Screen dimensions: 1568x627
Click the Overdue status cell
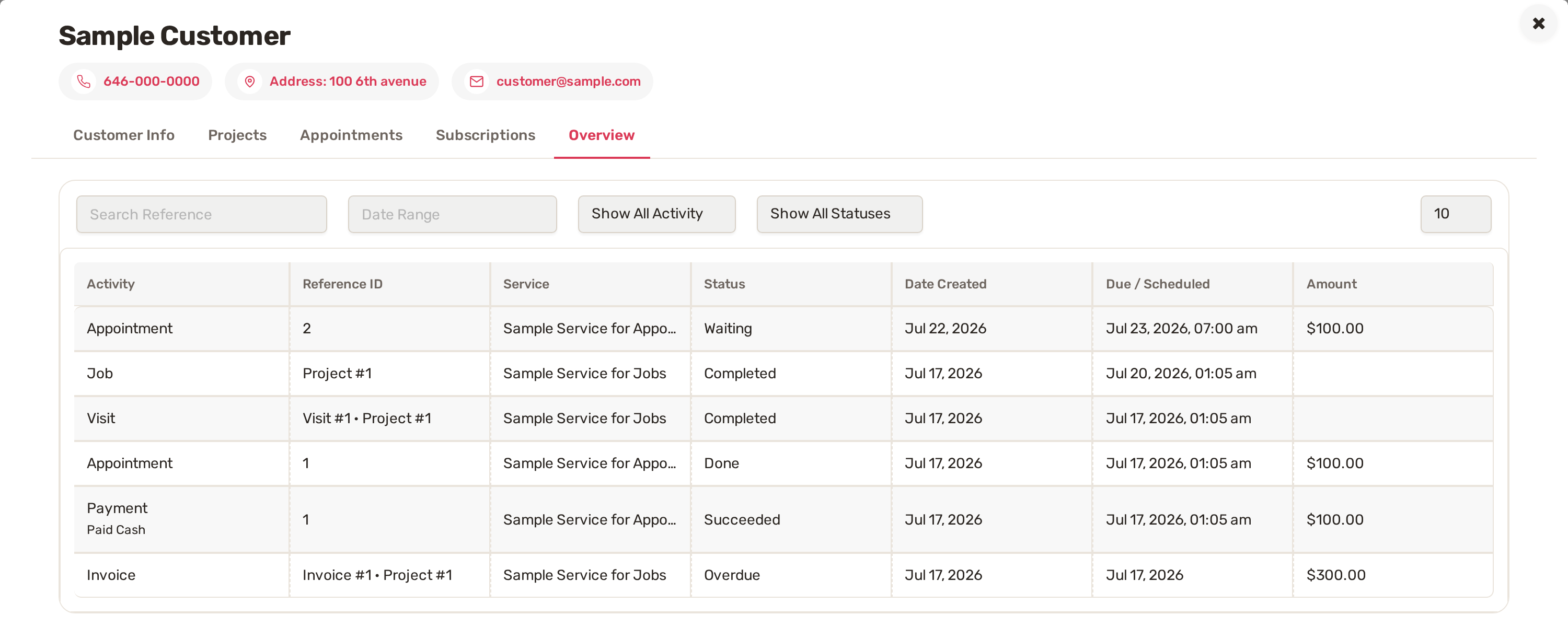pos(791,575)
